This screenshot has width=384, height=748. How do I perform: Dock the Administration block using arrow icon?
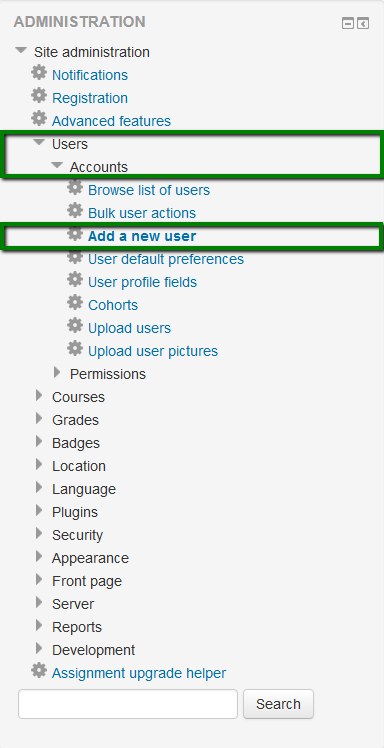(363, 23)
